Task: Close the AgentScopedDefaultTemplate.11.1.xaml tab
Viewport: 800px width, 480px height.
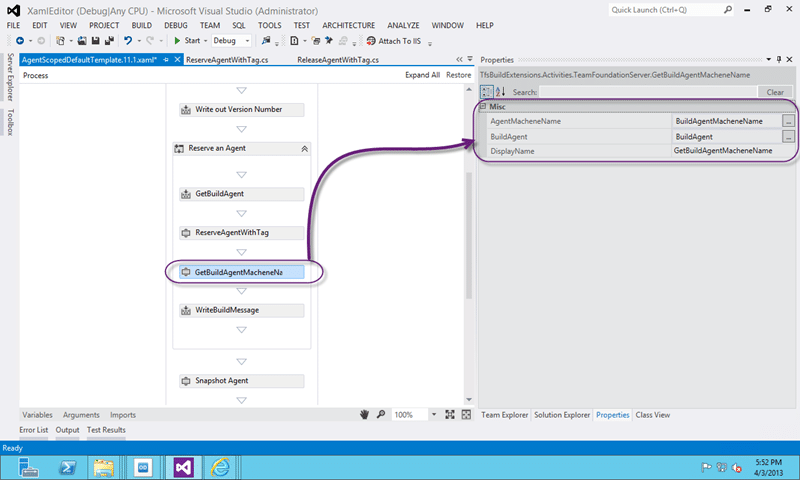Action: (x=177, y=60)
